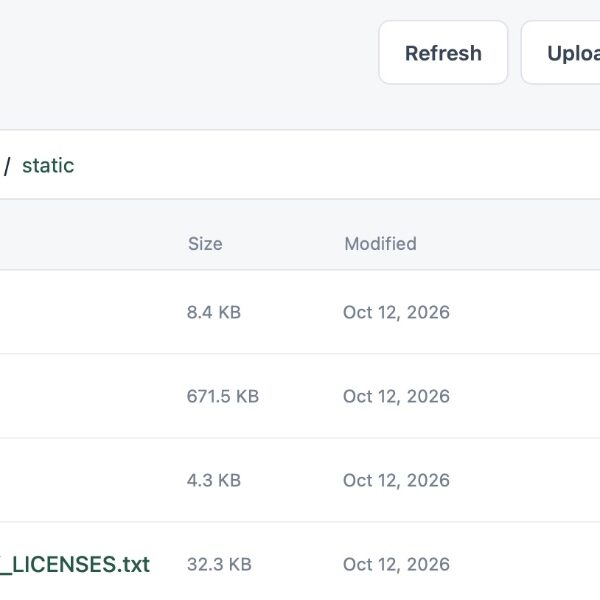Screen dimensions: 600x600
Task: Select the Modified column header
Action: pos(380,244)
